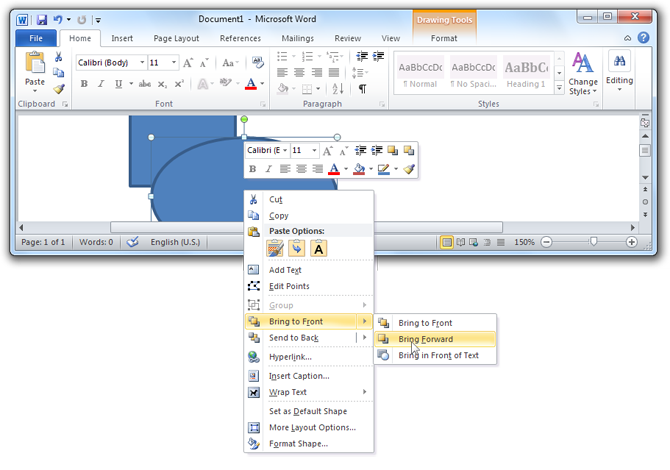Click the green rotation handle on shape

click(x=244, y=119)
